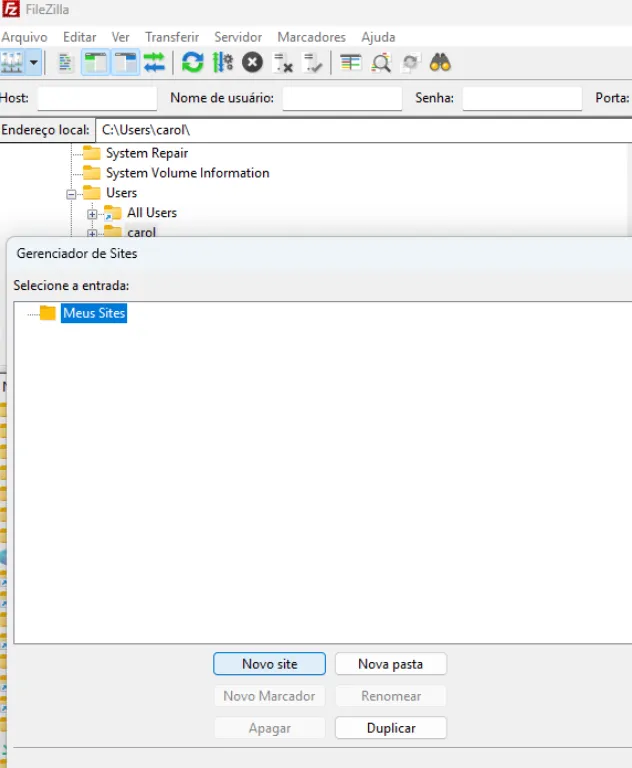Open the Site Manager toolbar icon
This screenshot has height=768, width=632.
(12, 62)
